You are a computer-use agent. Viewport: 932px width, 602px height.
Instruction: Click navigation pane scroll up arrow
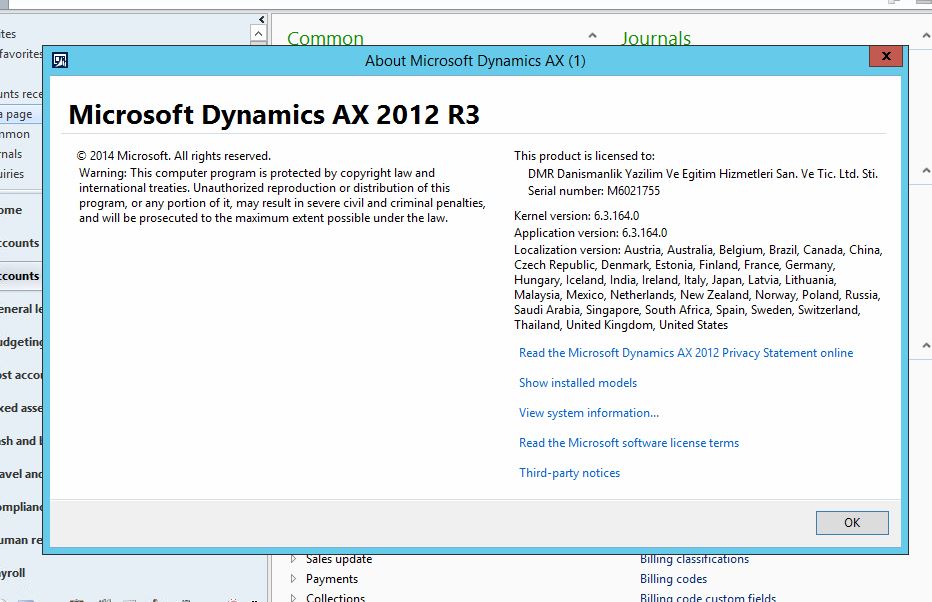[259, 34]
